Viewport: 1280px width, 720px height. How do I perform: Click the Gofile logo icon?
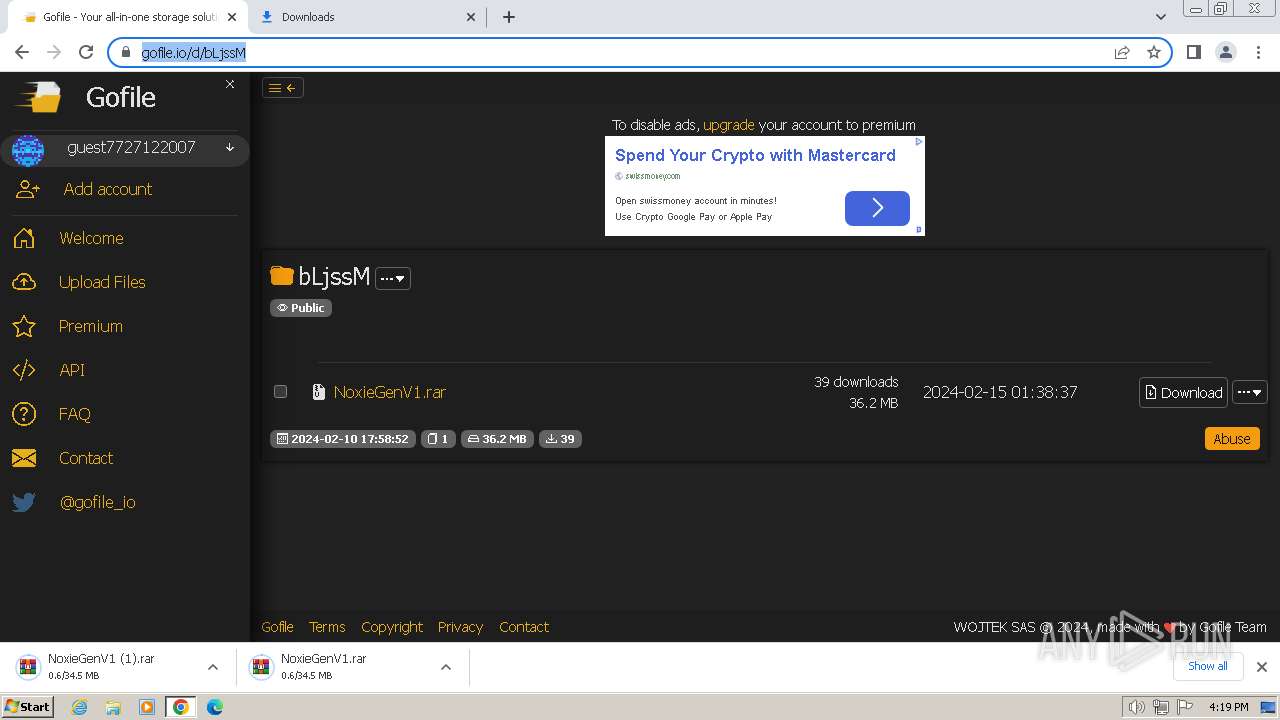pyautogui.click(x=37, y=97)
